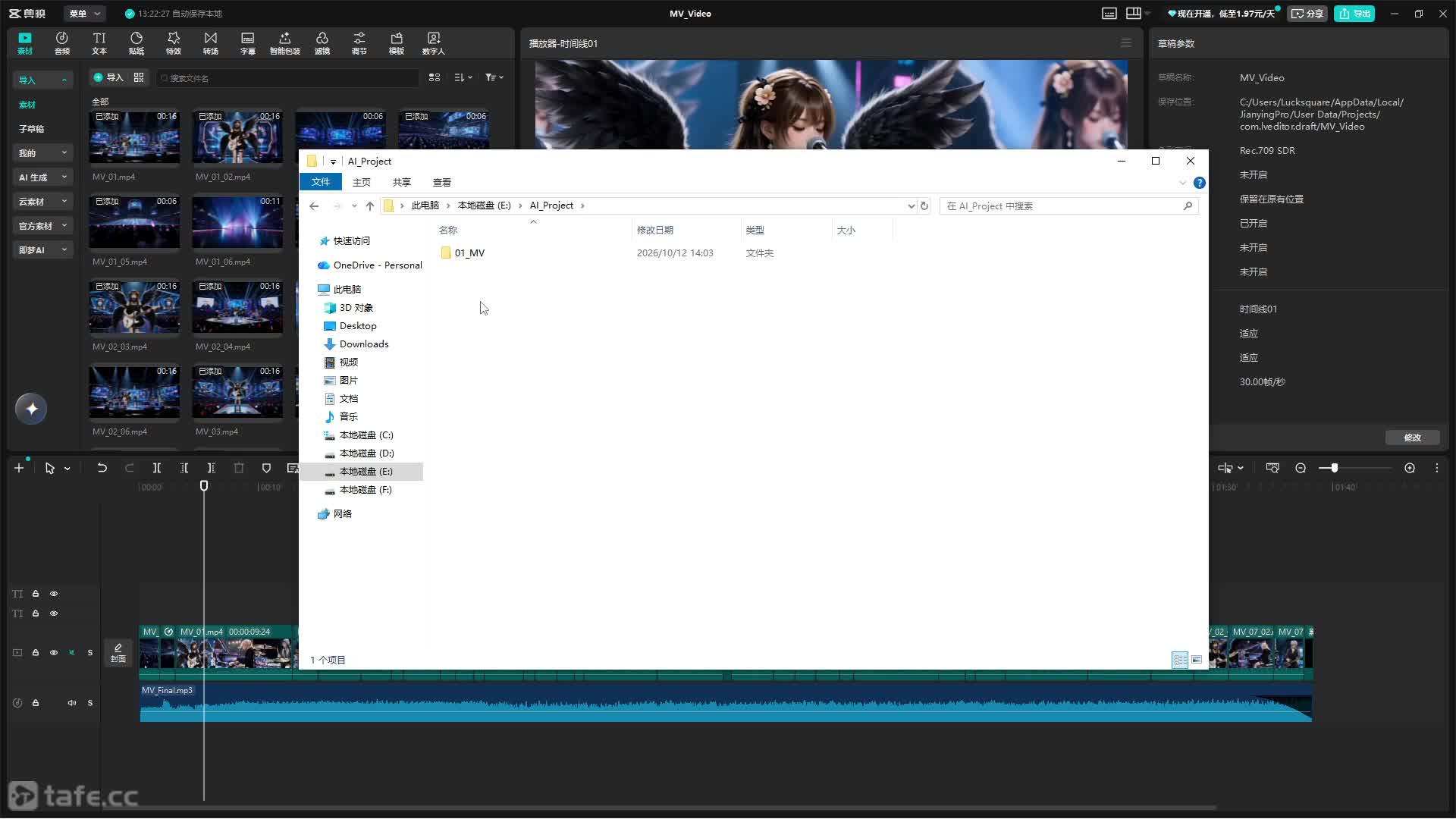Open the 文件 tab in Explorer
Screen dimensions: 1456x819
[x=321, y=182]
